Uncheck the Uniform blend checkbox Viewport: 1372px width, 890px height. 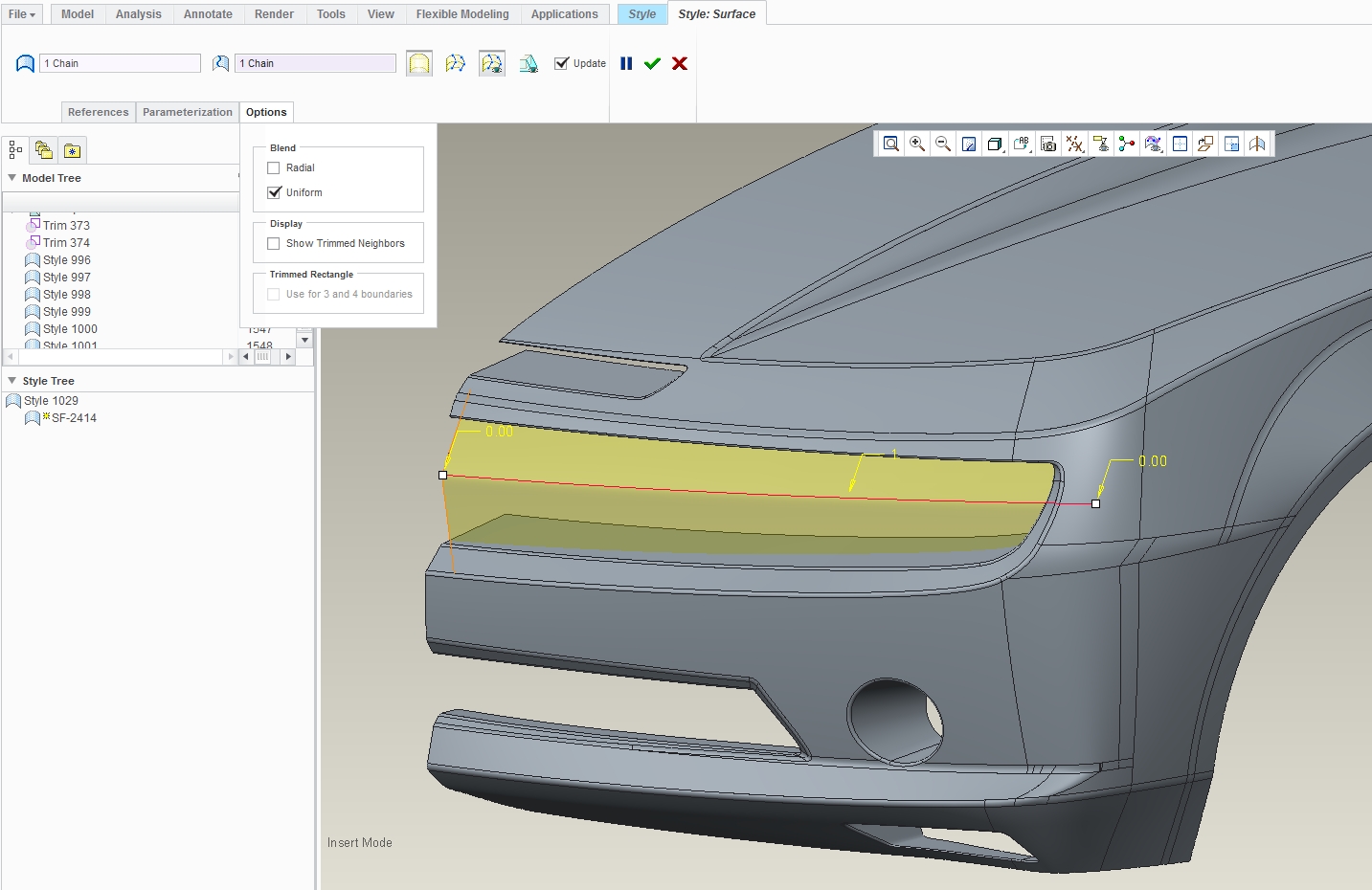click(274, 192)
